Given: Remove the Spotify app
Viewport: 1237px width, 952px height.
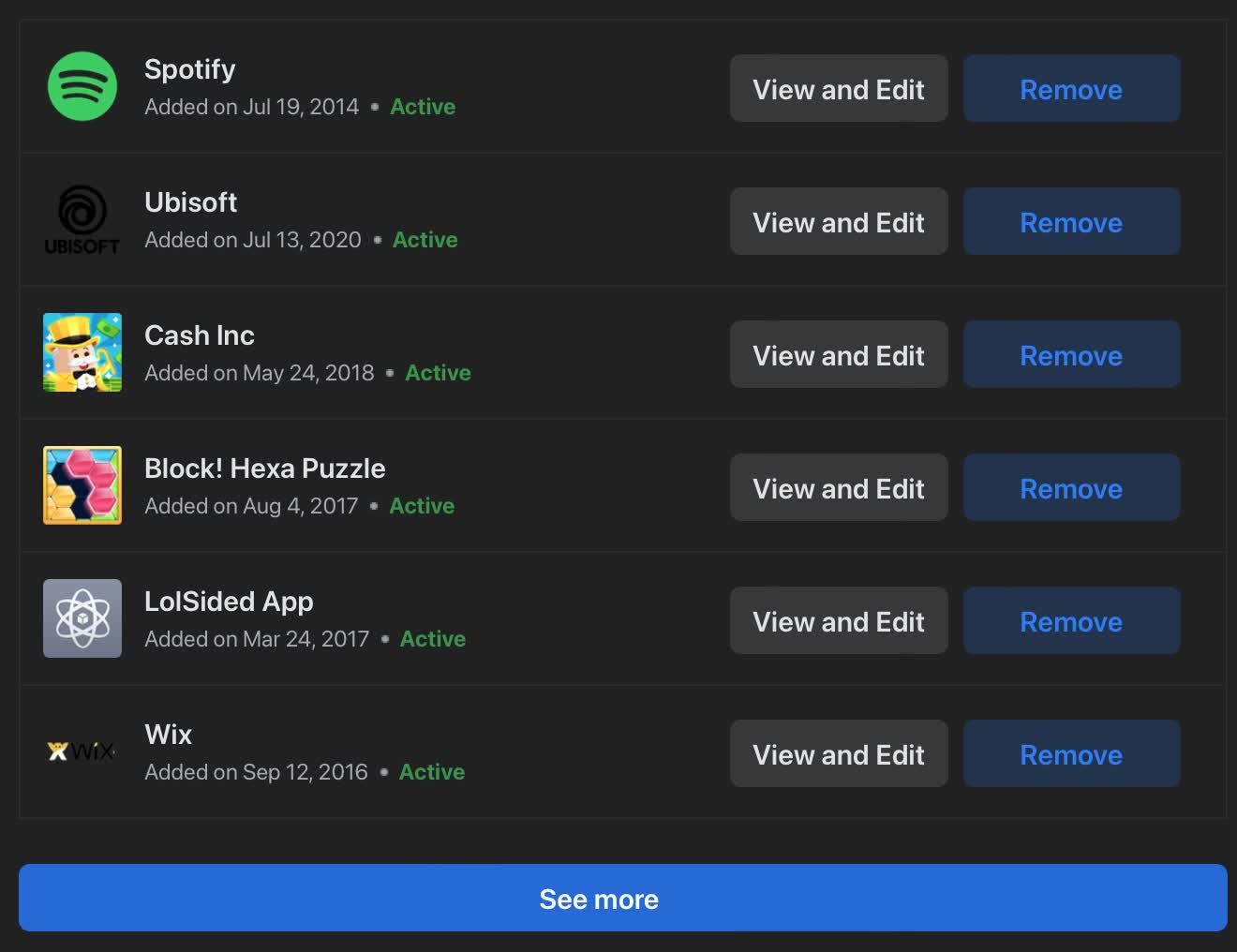Looking at the screenshot, I should coord(1071,89).
